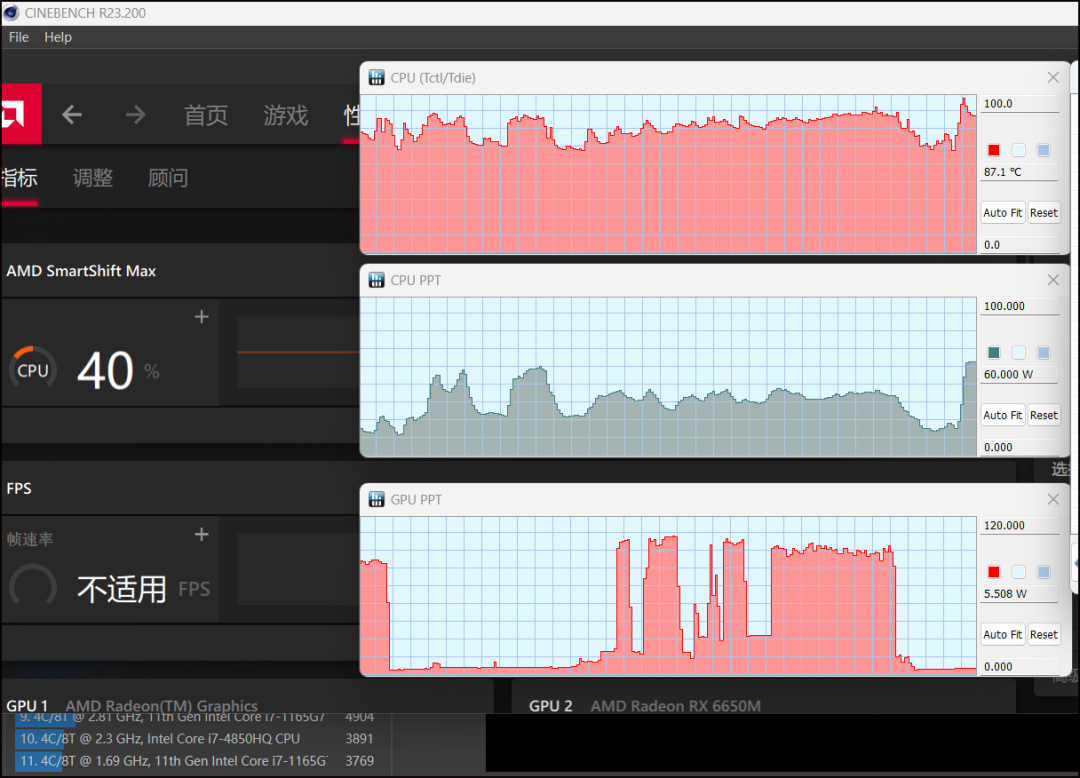Screen dimensions: 1080x778
Task: Pick red graph color in CPU (Tctl/Tdie)
Action: point(993,150)
